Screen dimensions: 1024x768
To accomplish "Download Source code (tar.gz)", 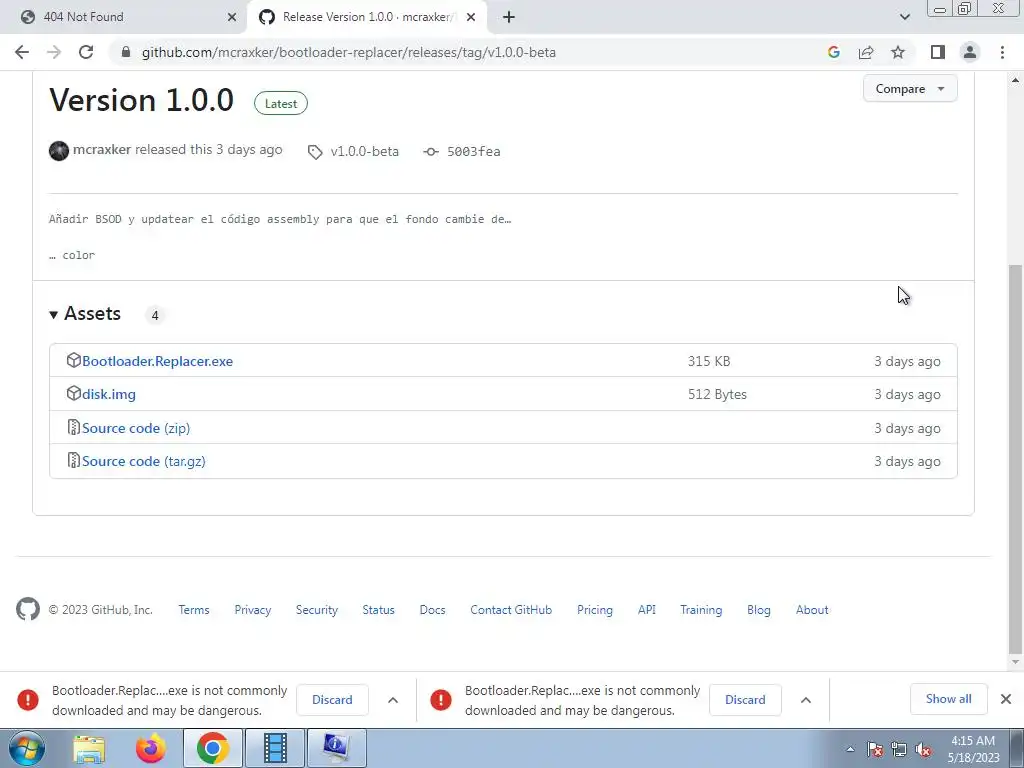I will (144, 461).
